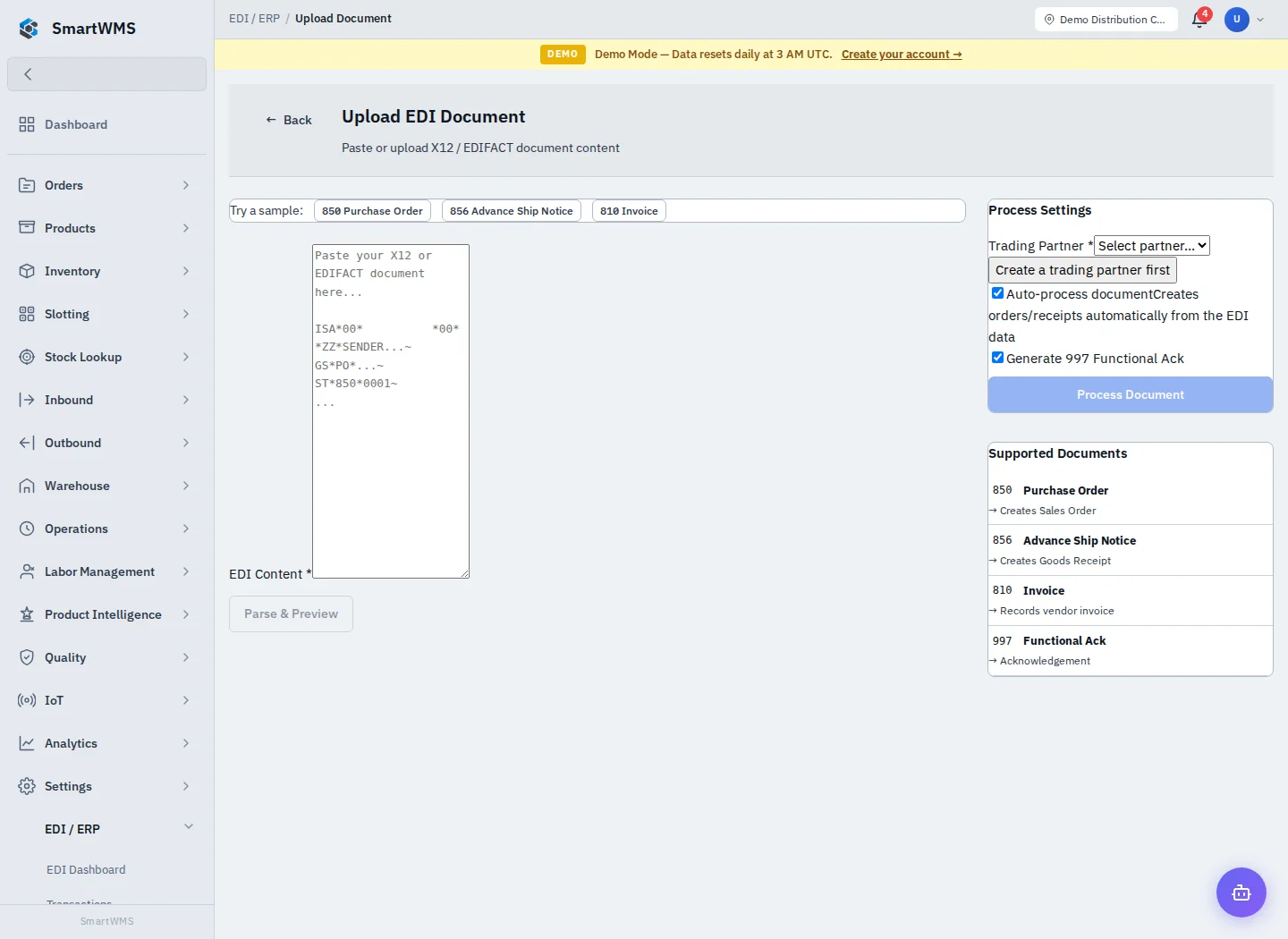Select the IoT menu item label
Viewport: 1288px width, 939px height.
coord(54,700)
